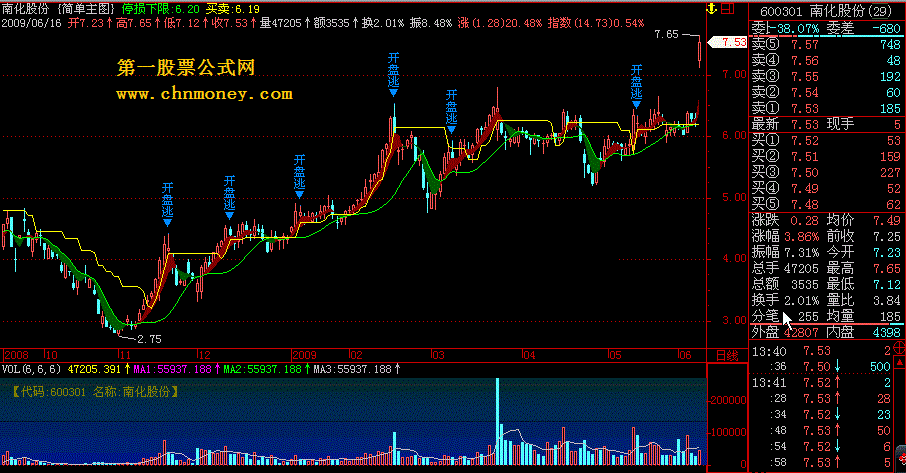Click the 卖⑤ row at 7.57
The image size is (906, 473).
click(x=827, y=44)
